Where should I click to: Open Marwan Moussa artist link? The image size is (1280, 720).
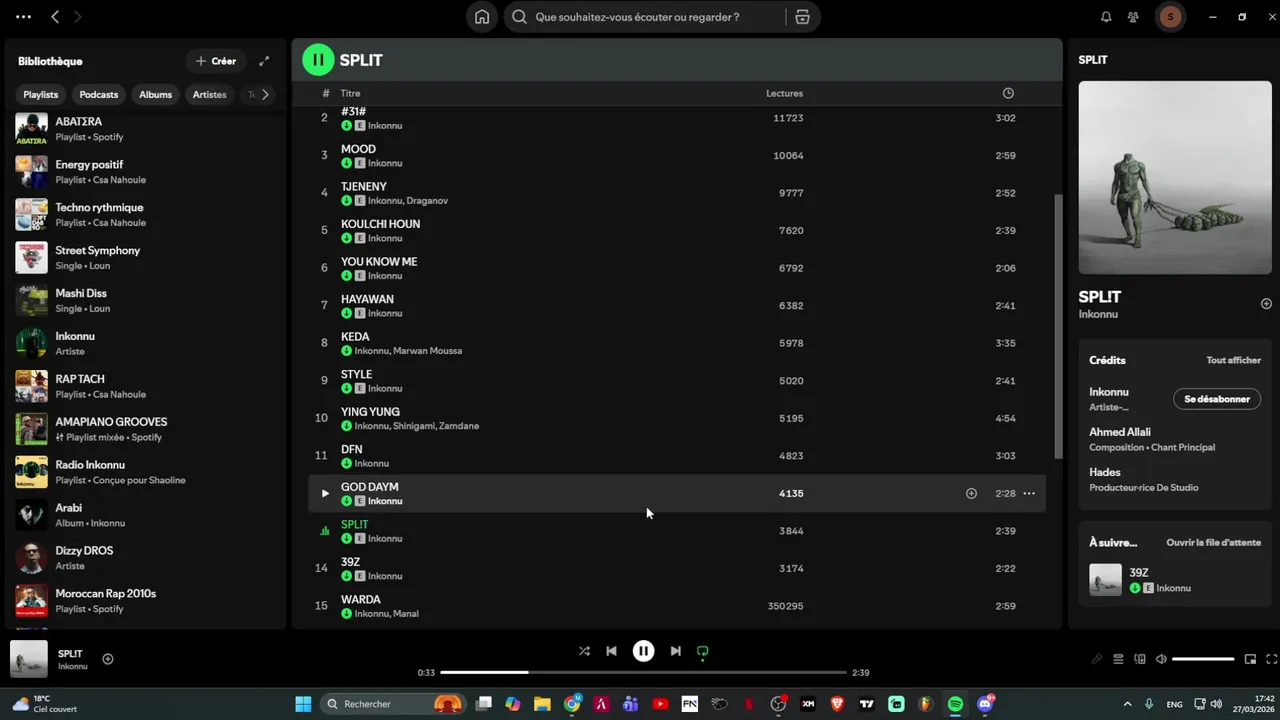427,351
